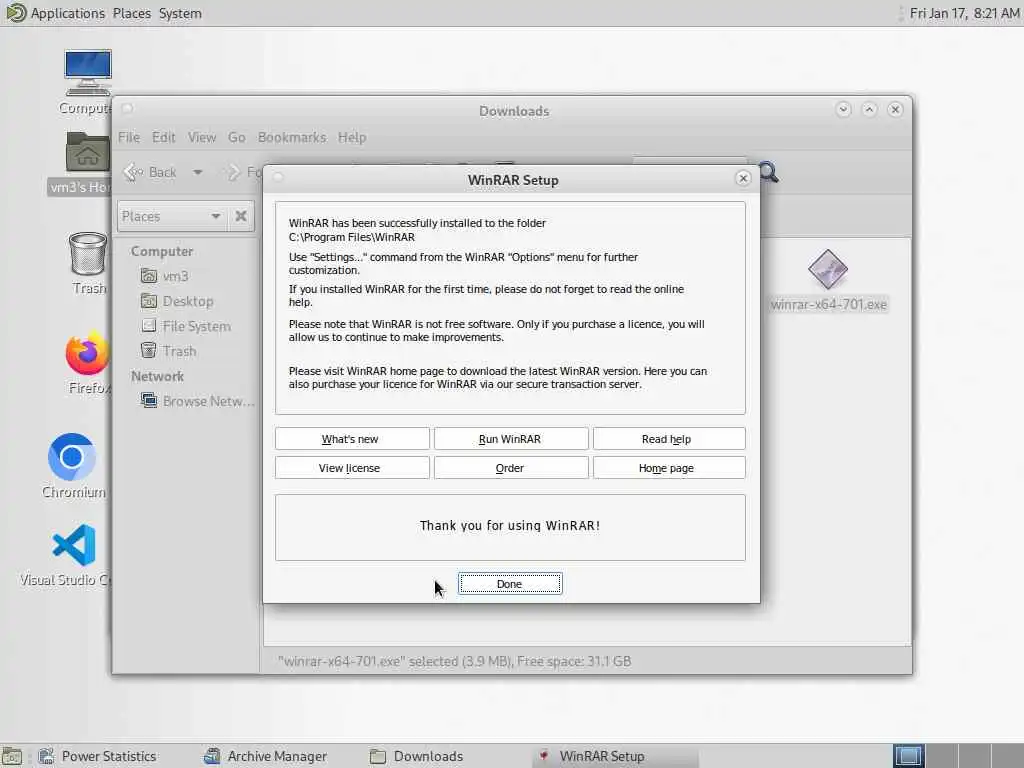Click "Thank you for using WinRAR!" text
Image resolution: width=1024 pixels, height=768 pixels.
(509, 525)
